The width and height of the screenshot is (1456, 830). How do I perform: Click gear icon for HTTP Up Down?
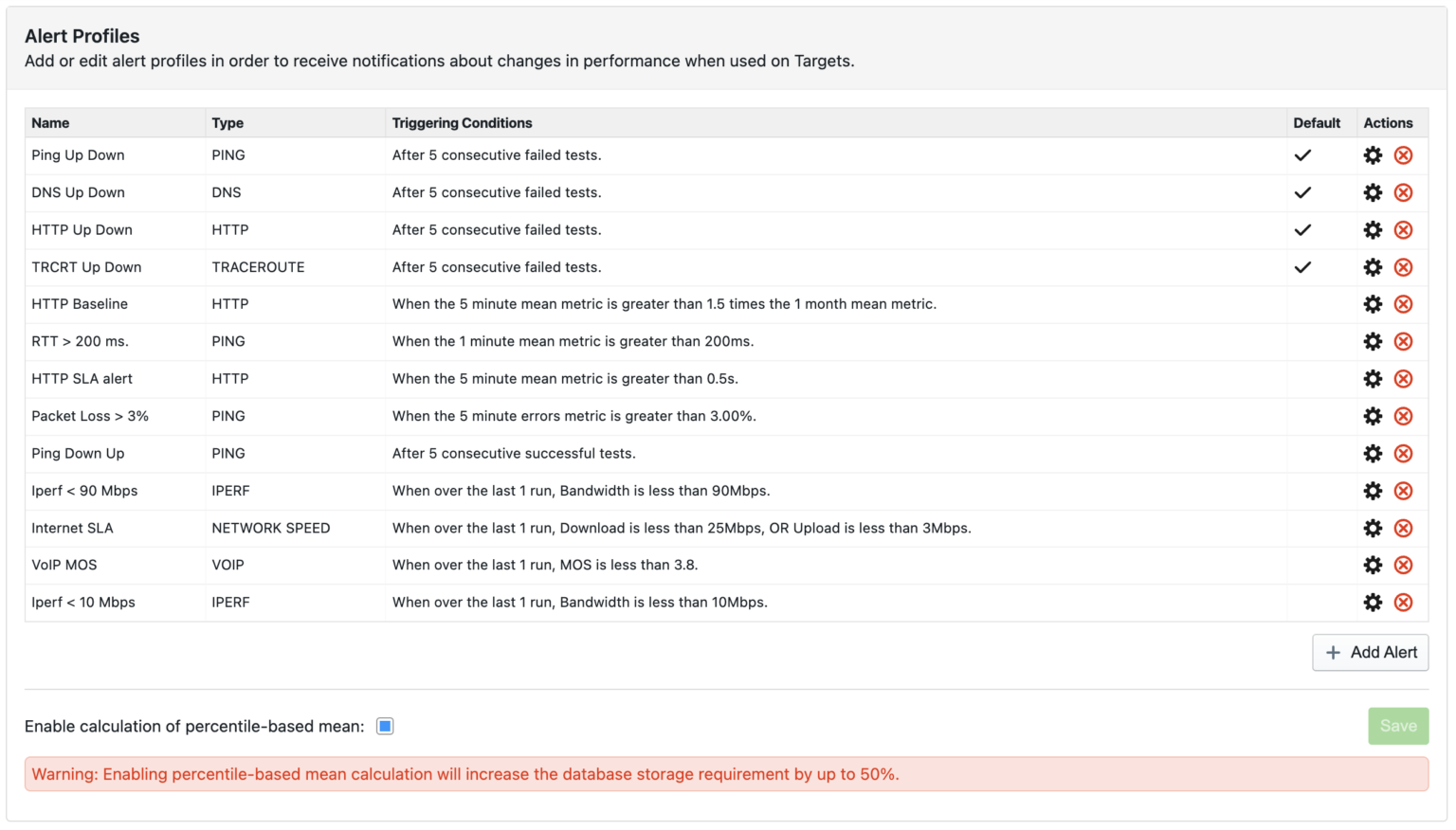point(1373,230)
